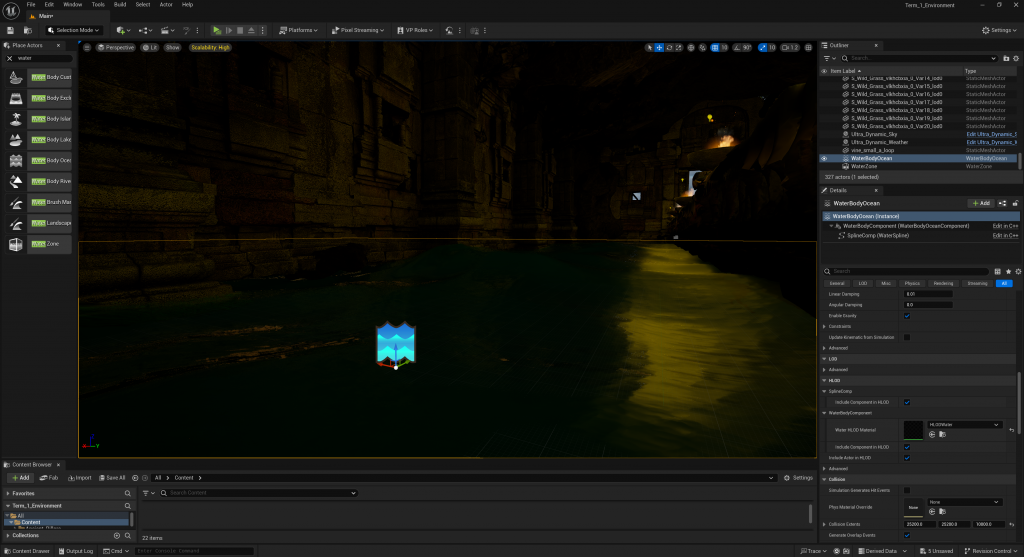Click the Add component button in Details
This screenshot has height=557, width=1024.
pyautogui.click(x=981, y=203)
